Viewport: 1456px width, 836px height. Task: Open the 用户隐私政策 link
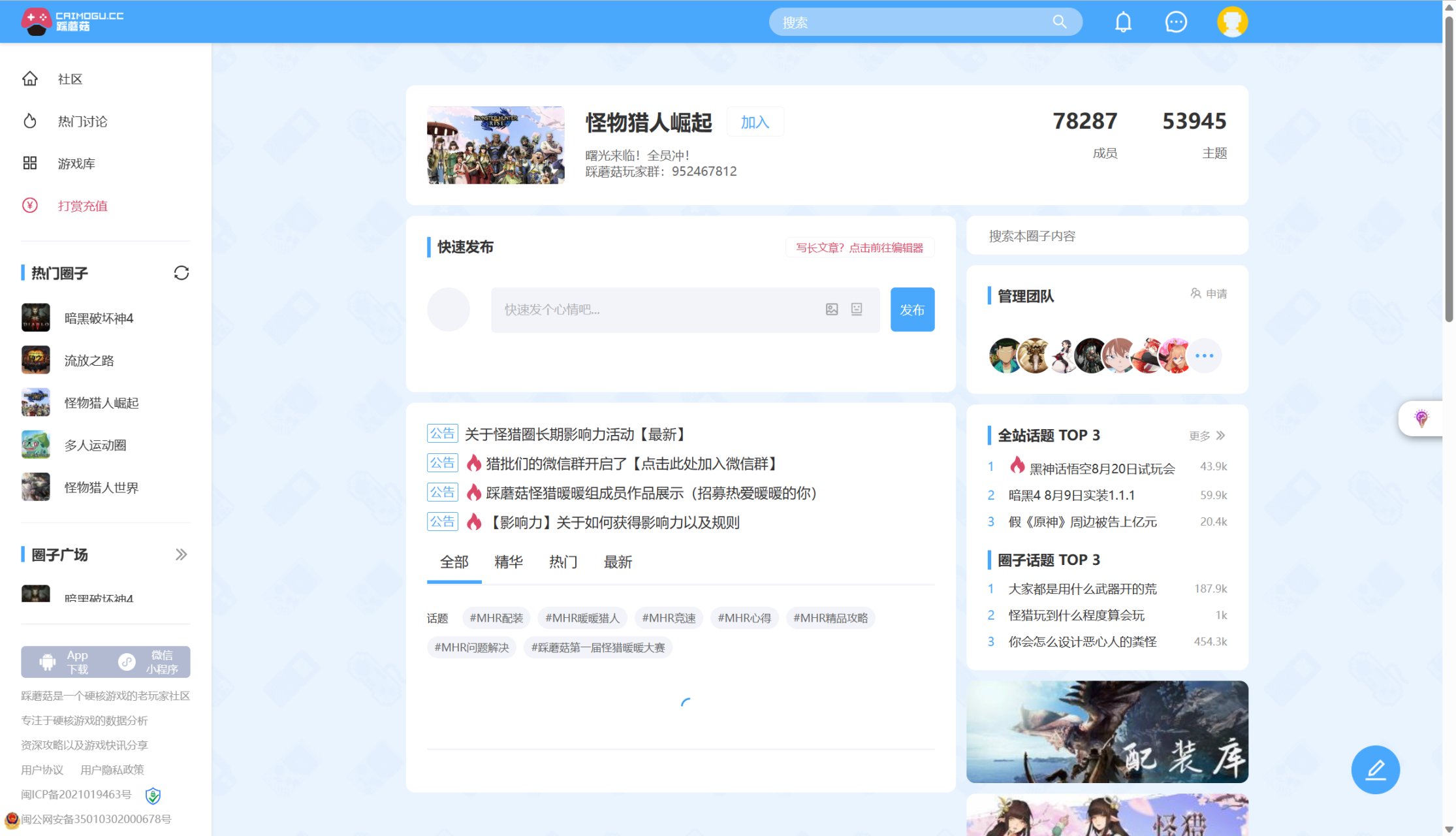112,769
